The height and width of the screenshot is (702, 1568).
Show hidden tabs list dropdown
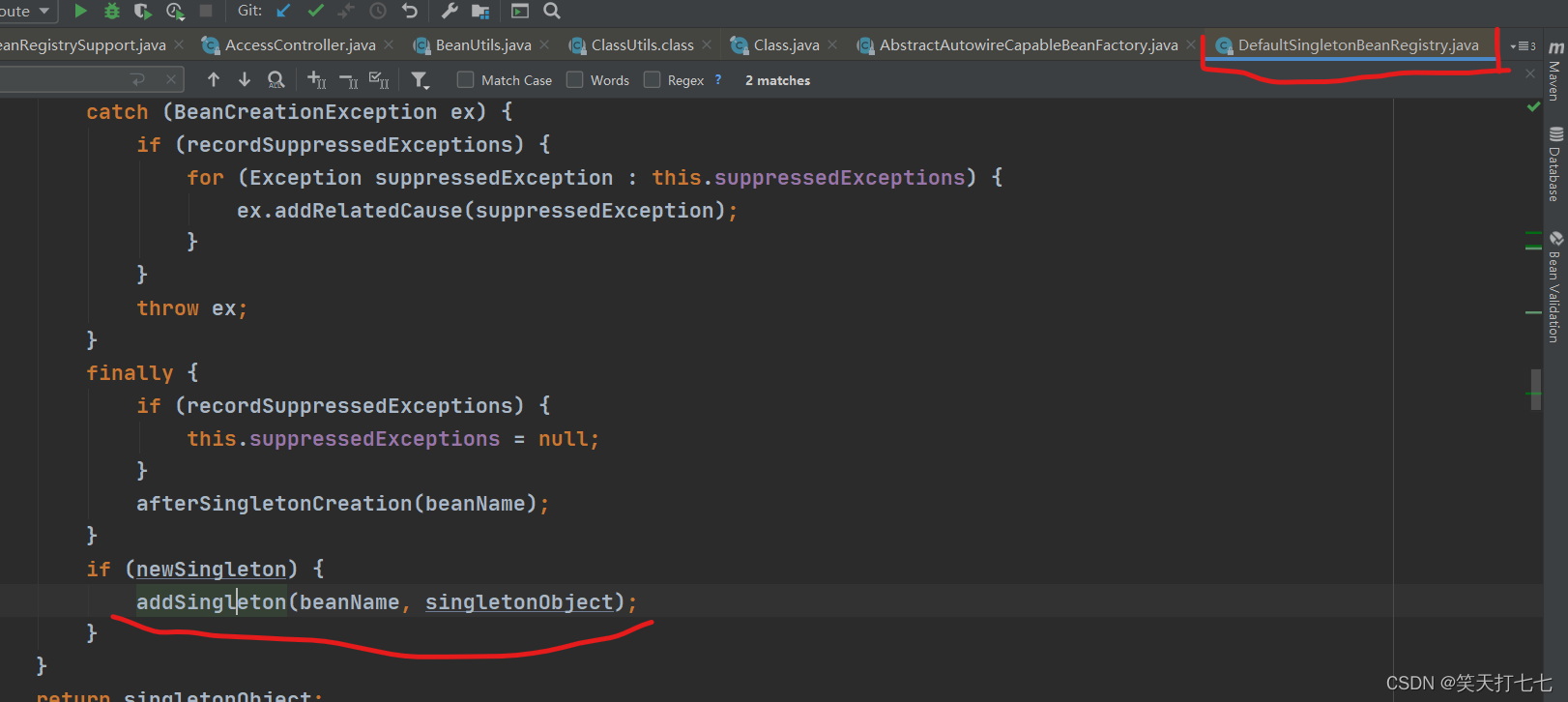click(1524, 46)
